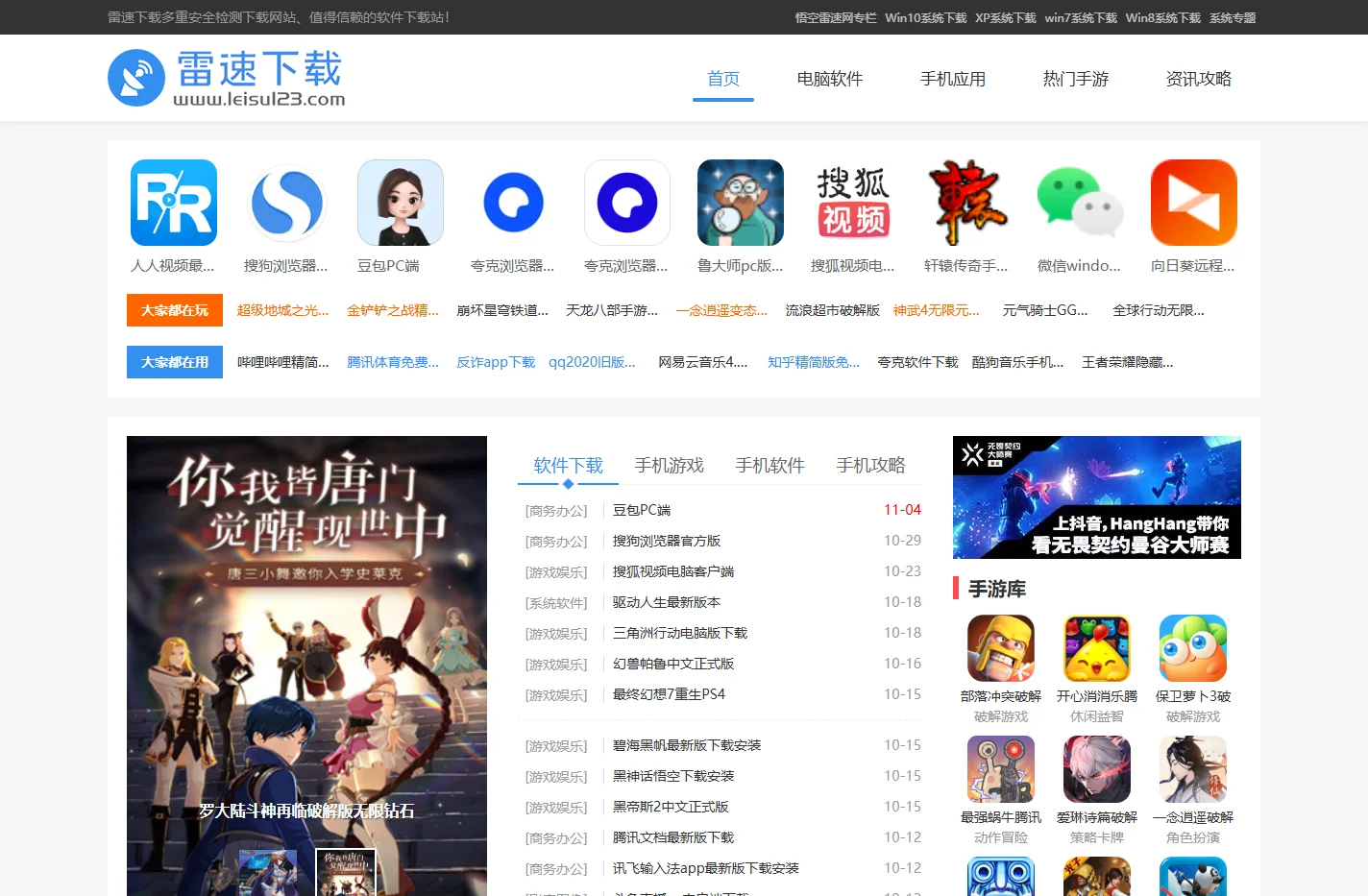This screenshot has width=1368, height=896.
Task: Open the 三角洲行动电脑版下载 list entry
Action: pos(680,633)
